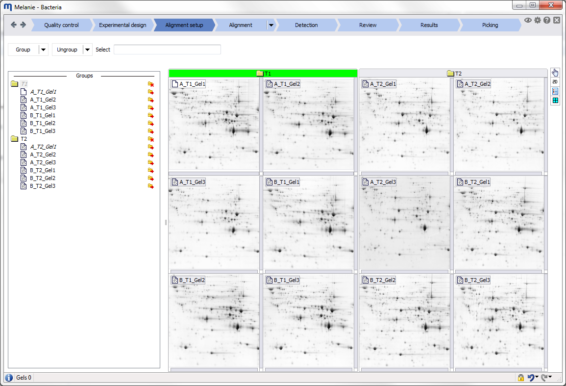This screenshot has height=386, width=566.
Task: Focus the Select input field
Action: point(167,49)
